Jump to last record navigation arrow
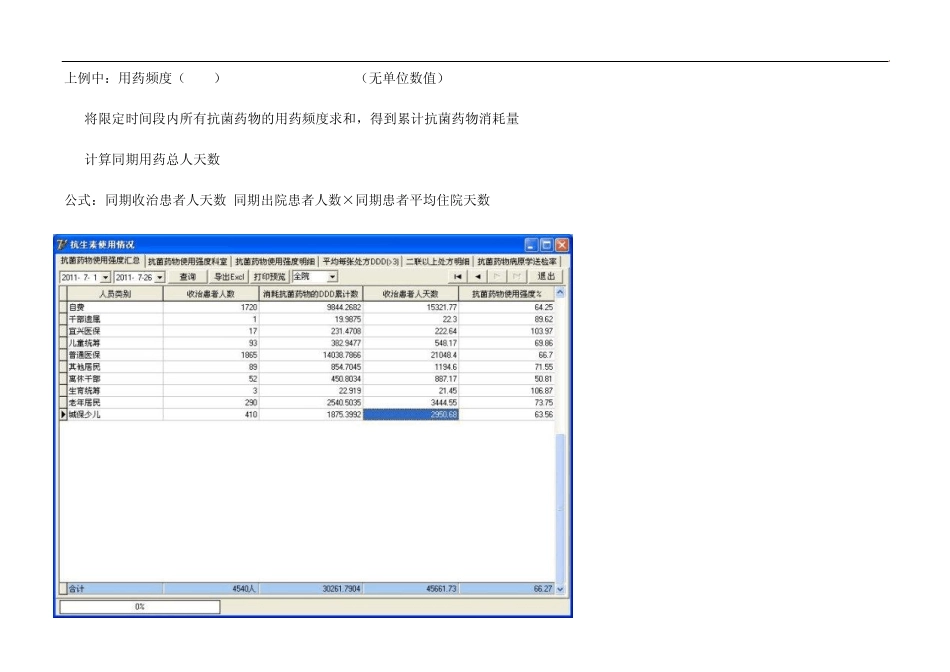This screenshot has width=950, height=672. (516, 277)
